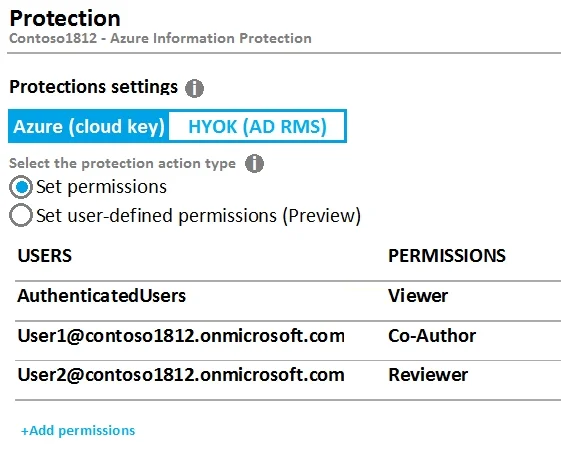561x449 pixels.
Task: Choose Set user-defined permissions radio circle
Action: tap(21, 215)
